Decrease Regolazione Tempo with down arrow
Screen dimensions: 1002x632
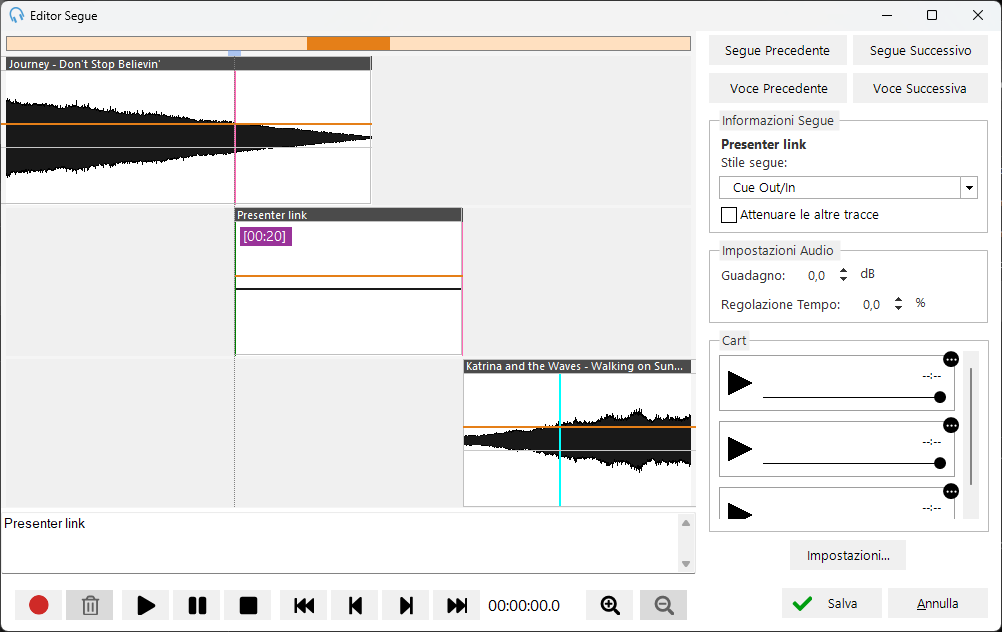point(898,308)
